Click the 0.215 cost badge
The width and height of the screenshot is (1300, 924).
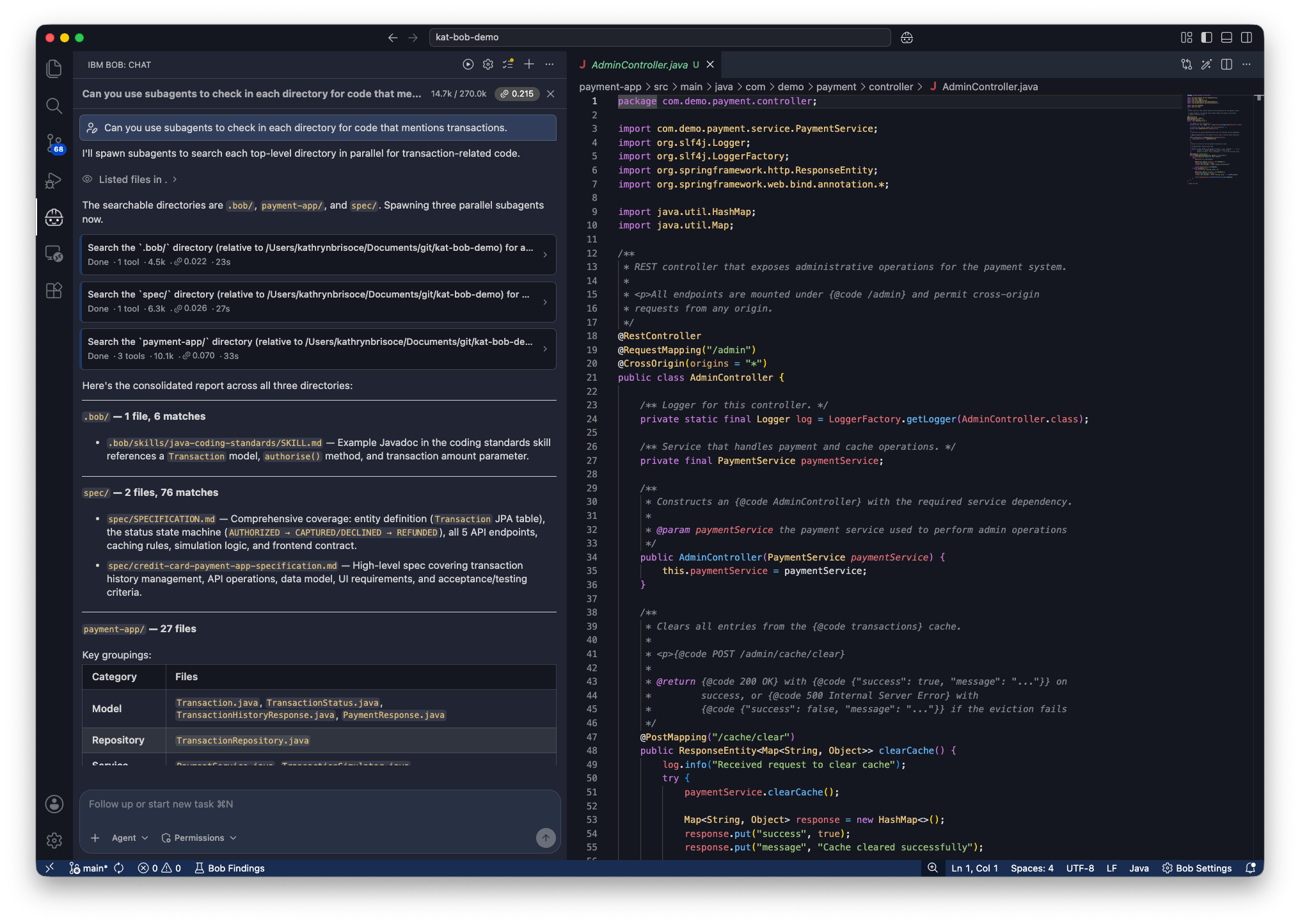coord(517,94)
